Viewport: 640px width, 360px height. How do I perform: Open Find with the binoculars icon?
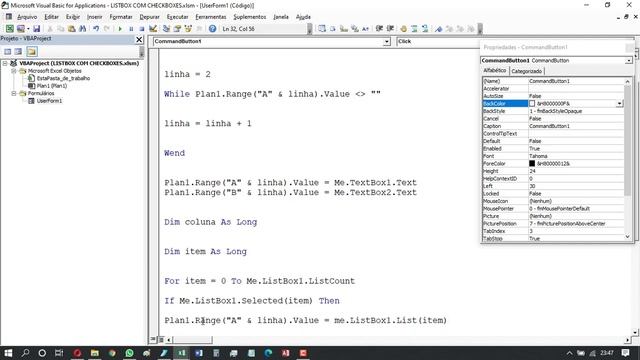tap(82, 29)
